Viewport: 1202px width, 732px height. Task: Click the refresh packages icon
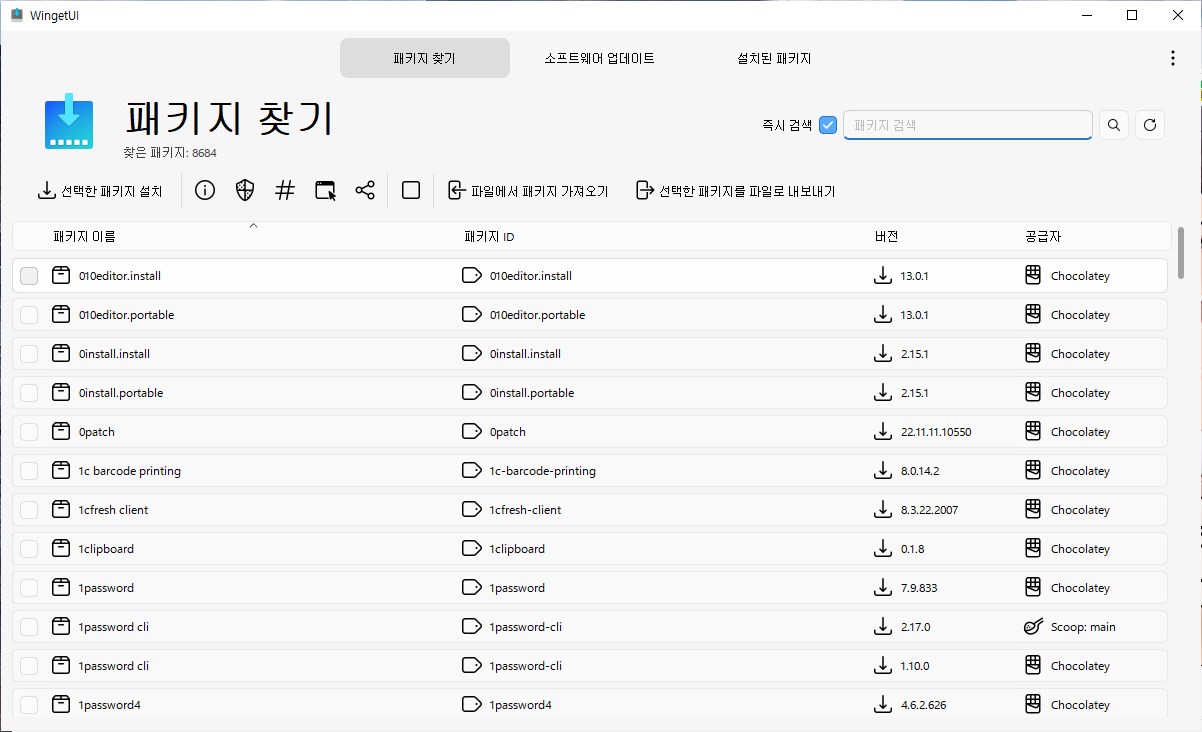[x=1149, y=124]
